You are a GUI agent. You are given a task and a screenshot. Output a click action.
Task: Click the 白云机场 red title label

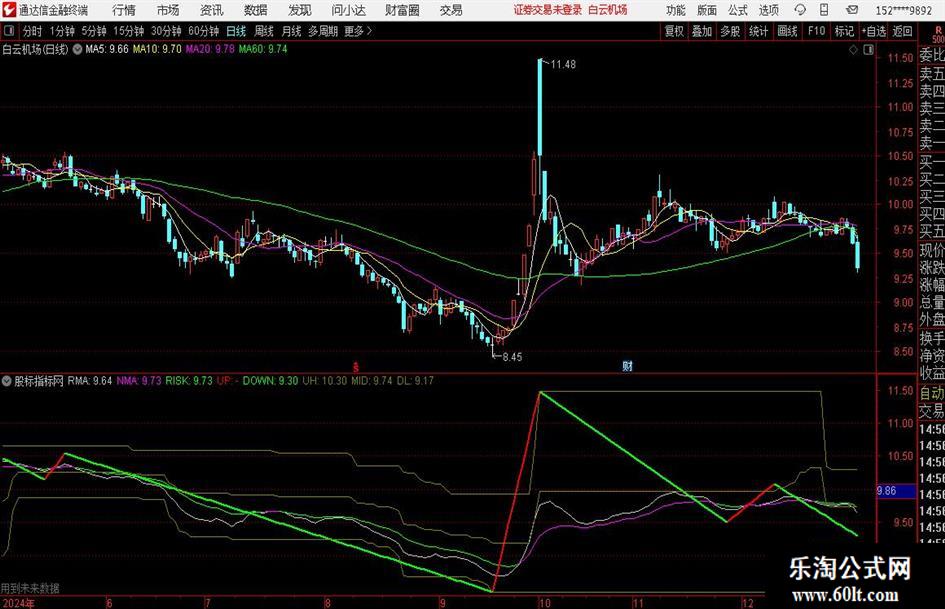[x=608, y=10]
